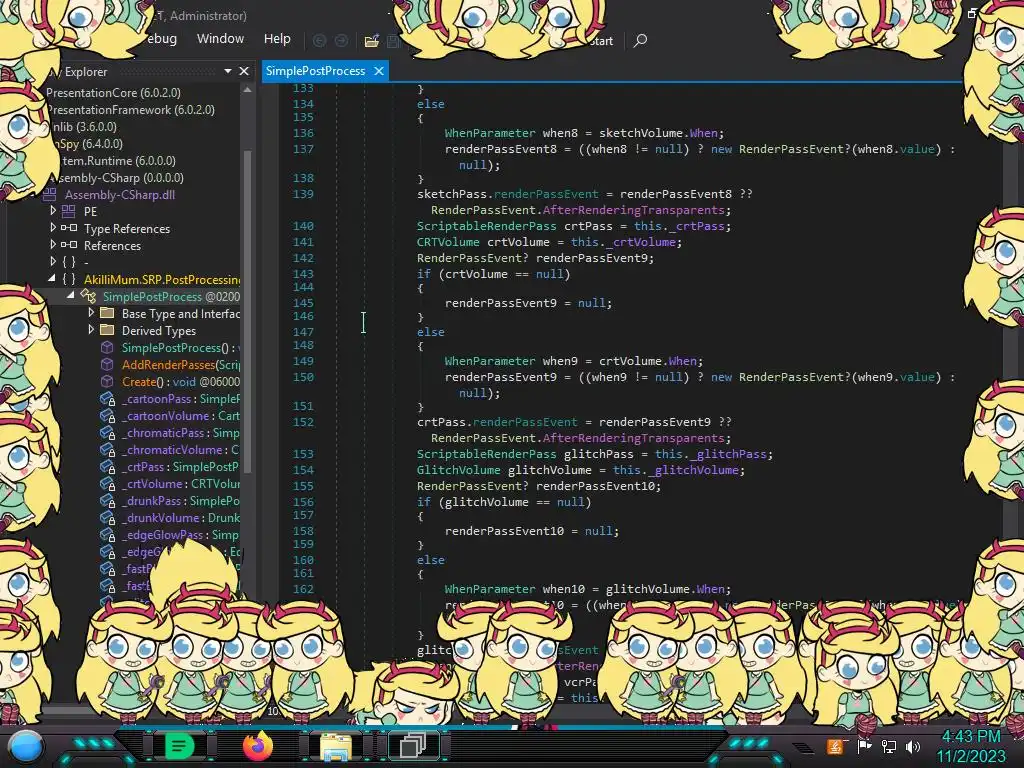Click the clock showing 4:43 PM

click(971, 737)
